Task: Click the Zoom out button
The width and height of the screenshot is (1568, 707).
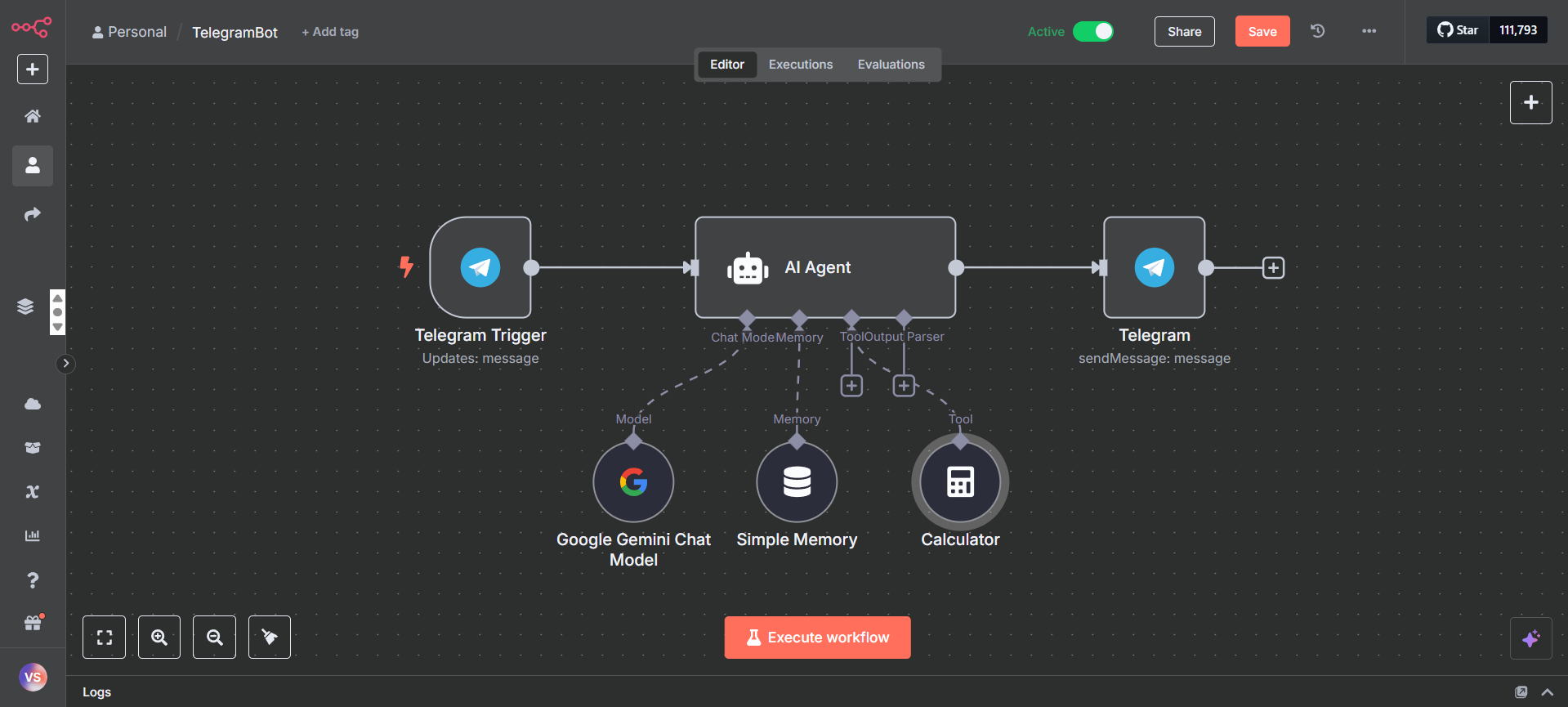Action: click(x=214, y=638)
